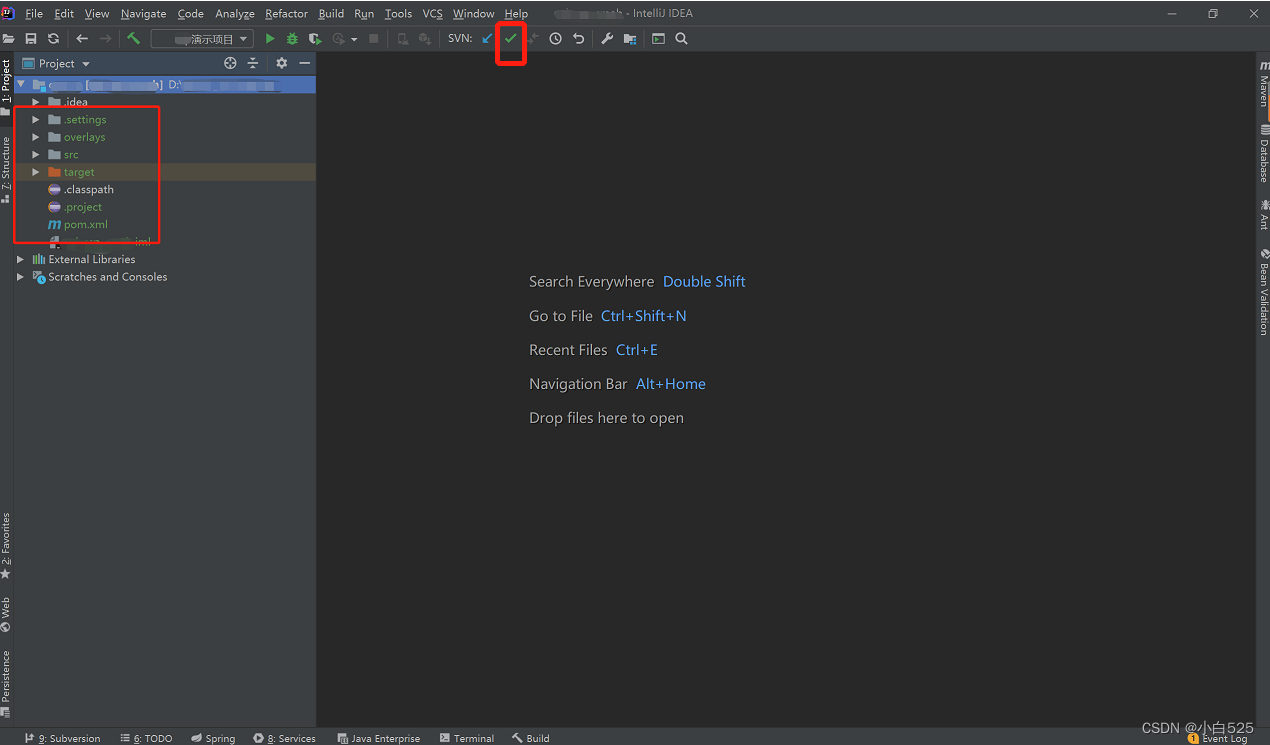Image resolution: width=1270 pixels, height=745 pixels.
Task: Open Show History clock icon
Action: coord(555,39)
